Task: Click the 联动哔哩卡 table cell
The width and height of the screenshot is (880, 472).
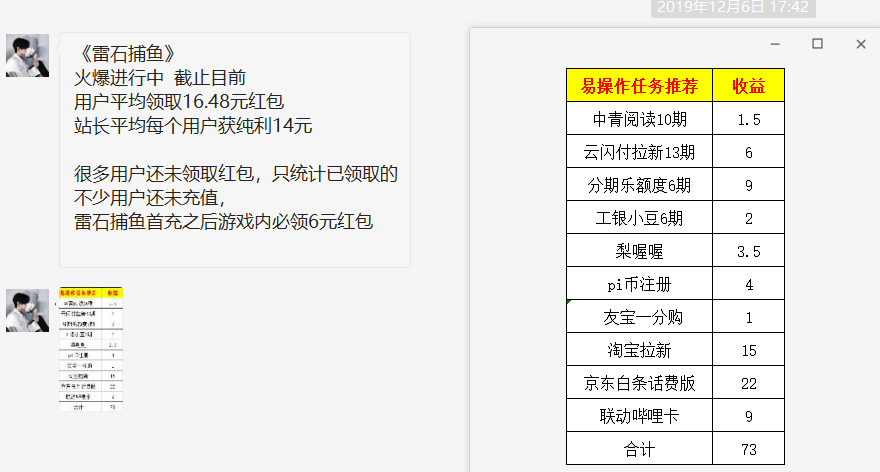Action: pos(639,416)
